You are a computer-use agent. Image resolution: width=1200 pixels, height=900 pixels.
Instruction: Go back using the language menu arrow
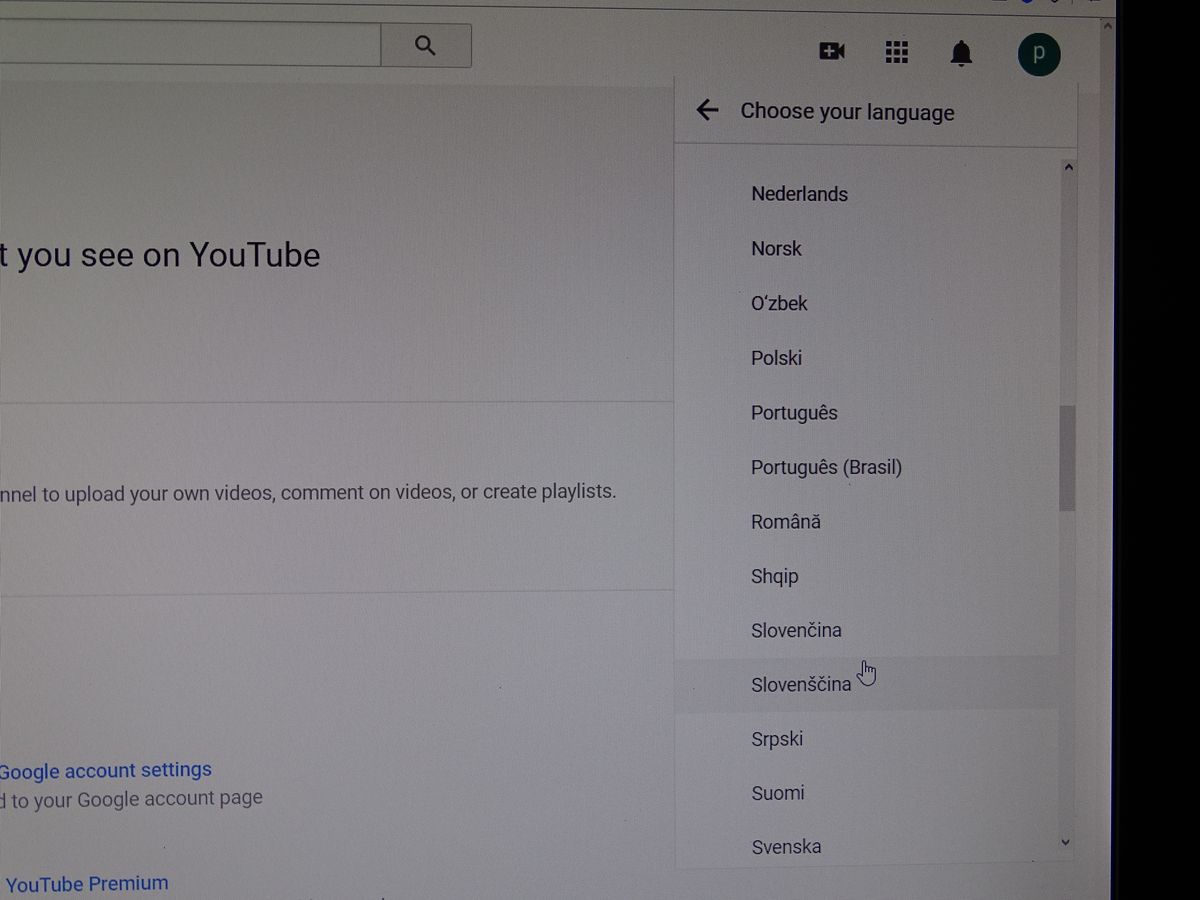(708, 111)
